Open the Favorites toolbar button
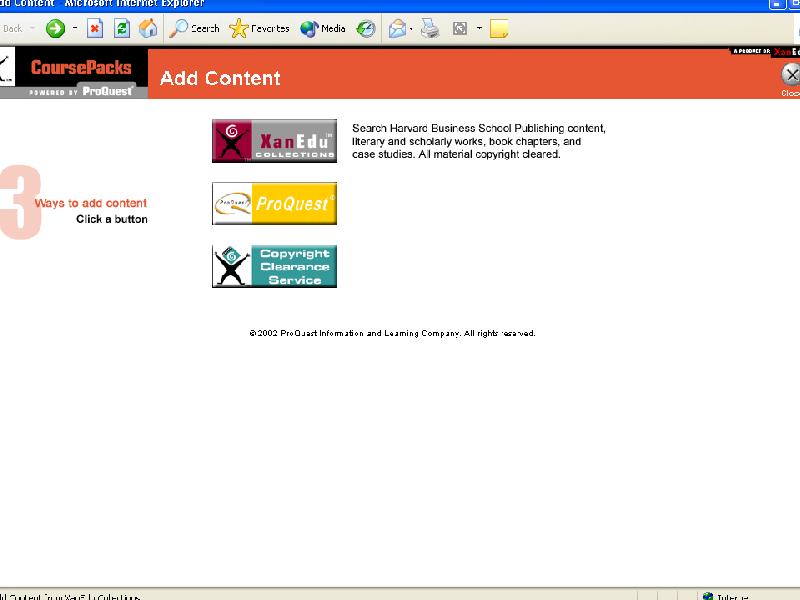The image size is (800, 600). pos(259,29)
